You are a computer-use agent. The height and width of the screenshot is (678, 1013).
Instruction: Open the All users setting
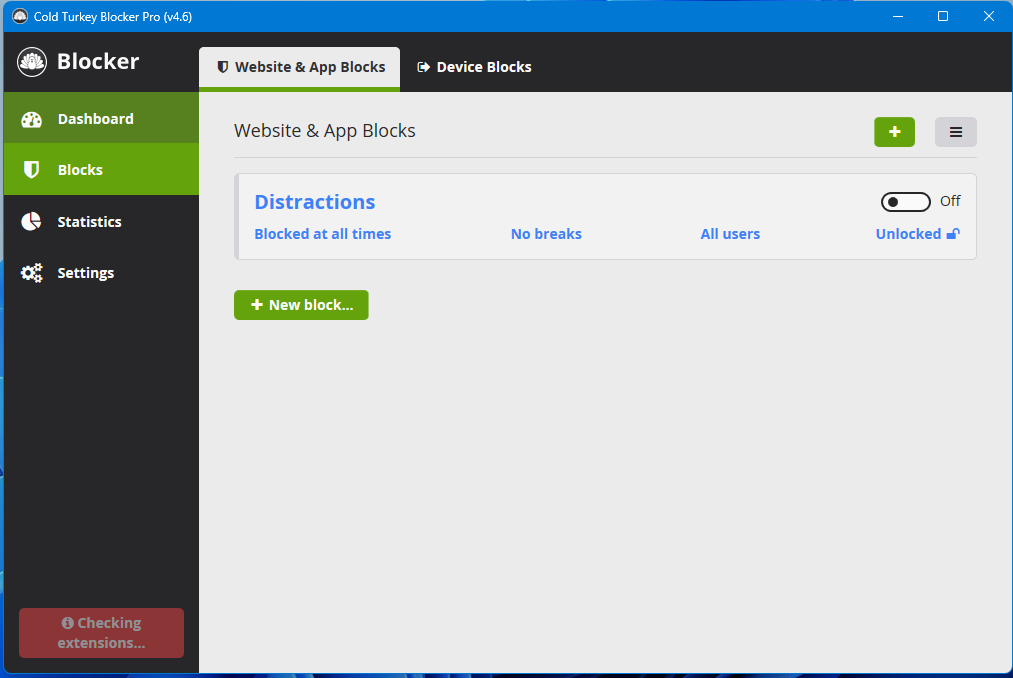[730, 234]
